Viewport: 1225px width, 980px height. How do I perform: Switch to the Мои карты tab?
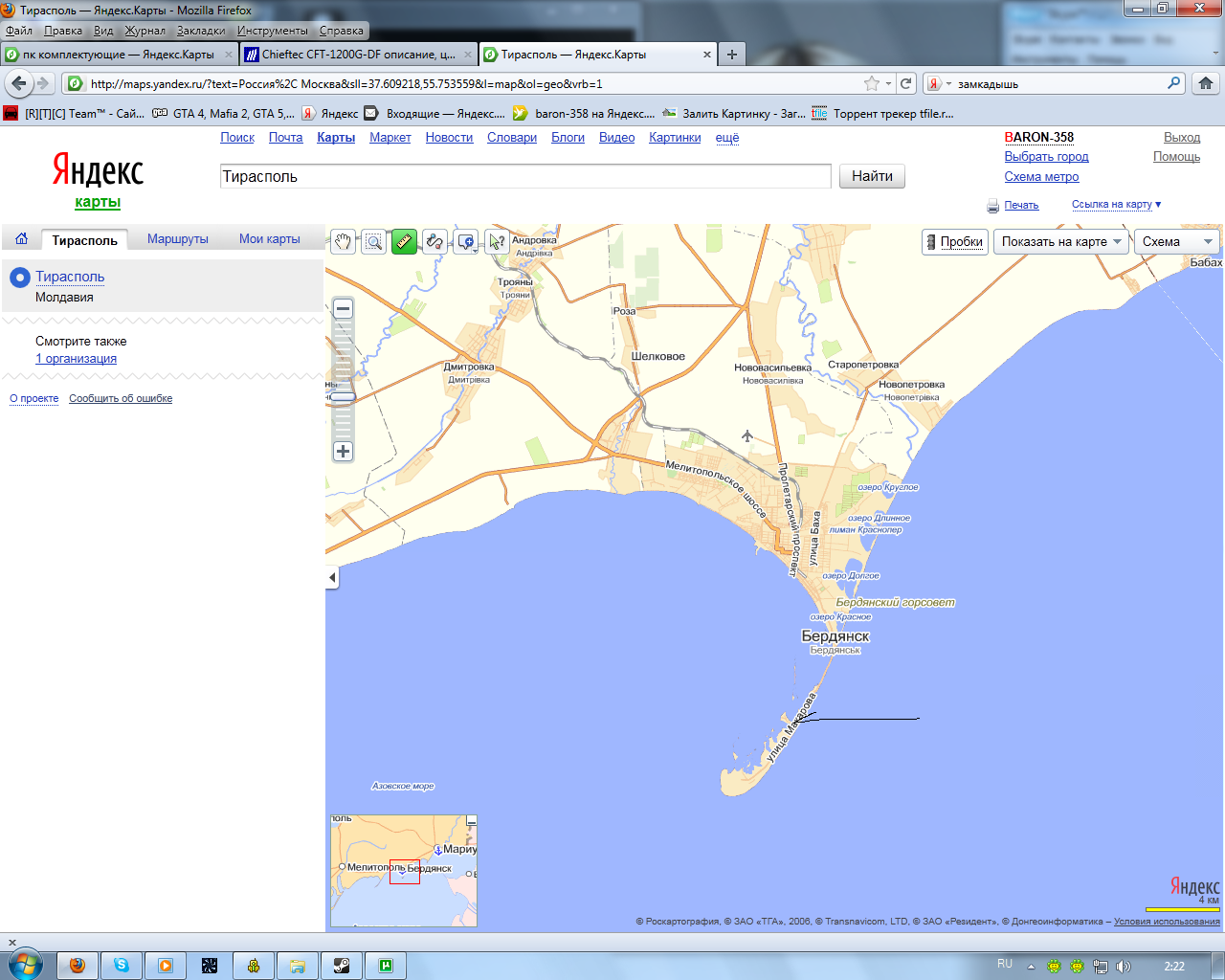tap(270, 239)
